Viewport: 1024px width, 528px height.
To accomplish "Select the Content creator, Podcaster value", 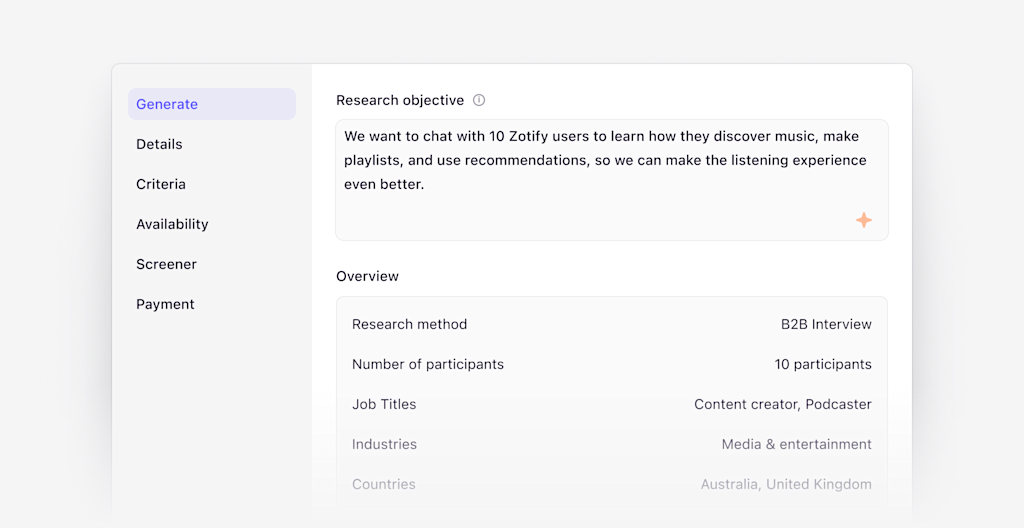I will click(x=783, y=404).
